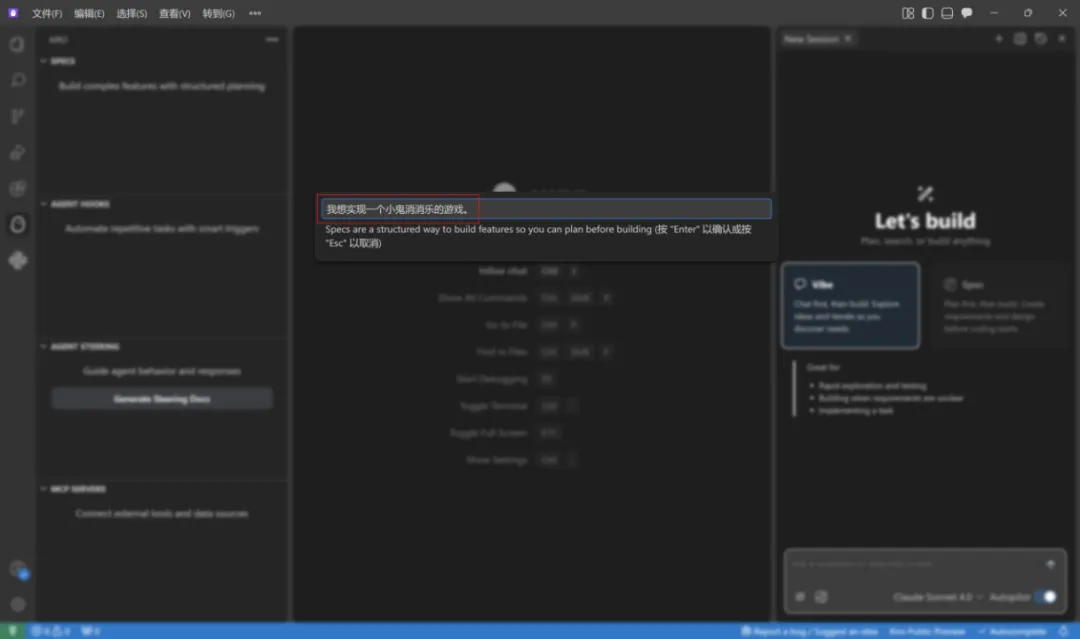1080x639 pixels.
Task: Open the 选择(S) menu
Action: tap(132, 13)
